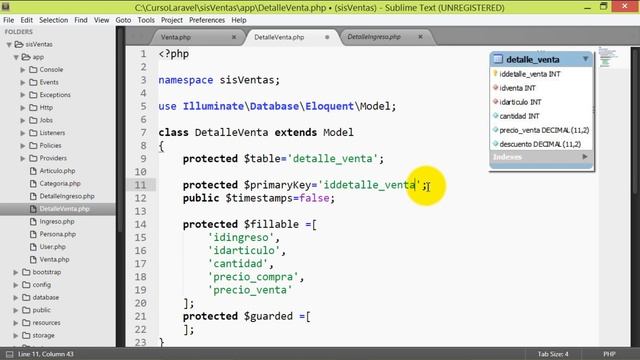640x360 pixels.
Task: Click the Console folder icon
Action: pyautogui.click(x=33, y=69)
